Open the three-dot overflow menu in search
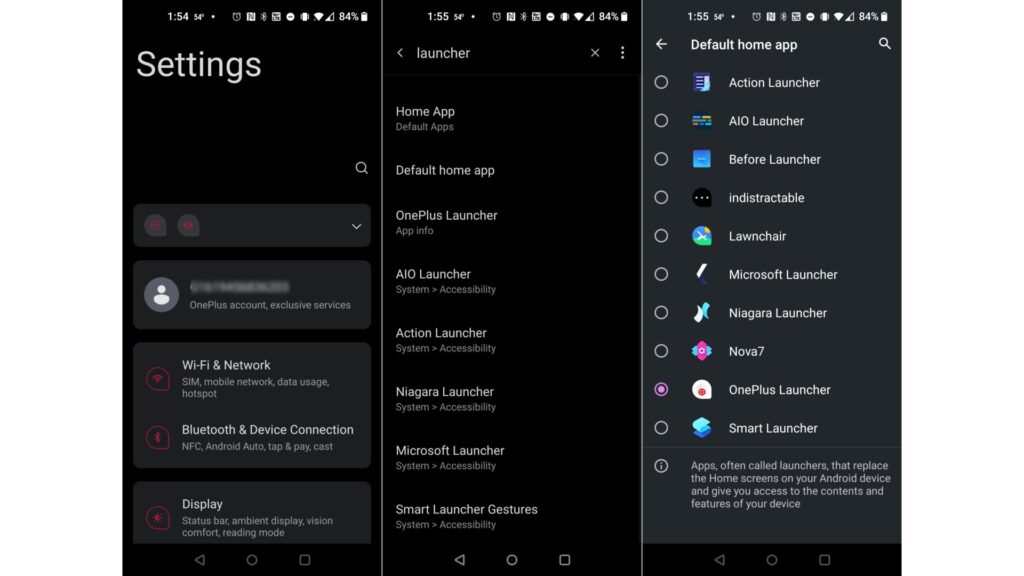This screenshot has width=1024, height=576. click(622, 53)
